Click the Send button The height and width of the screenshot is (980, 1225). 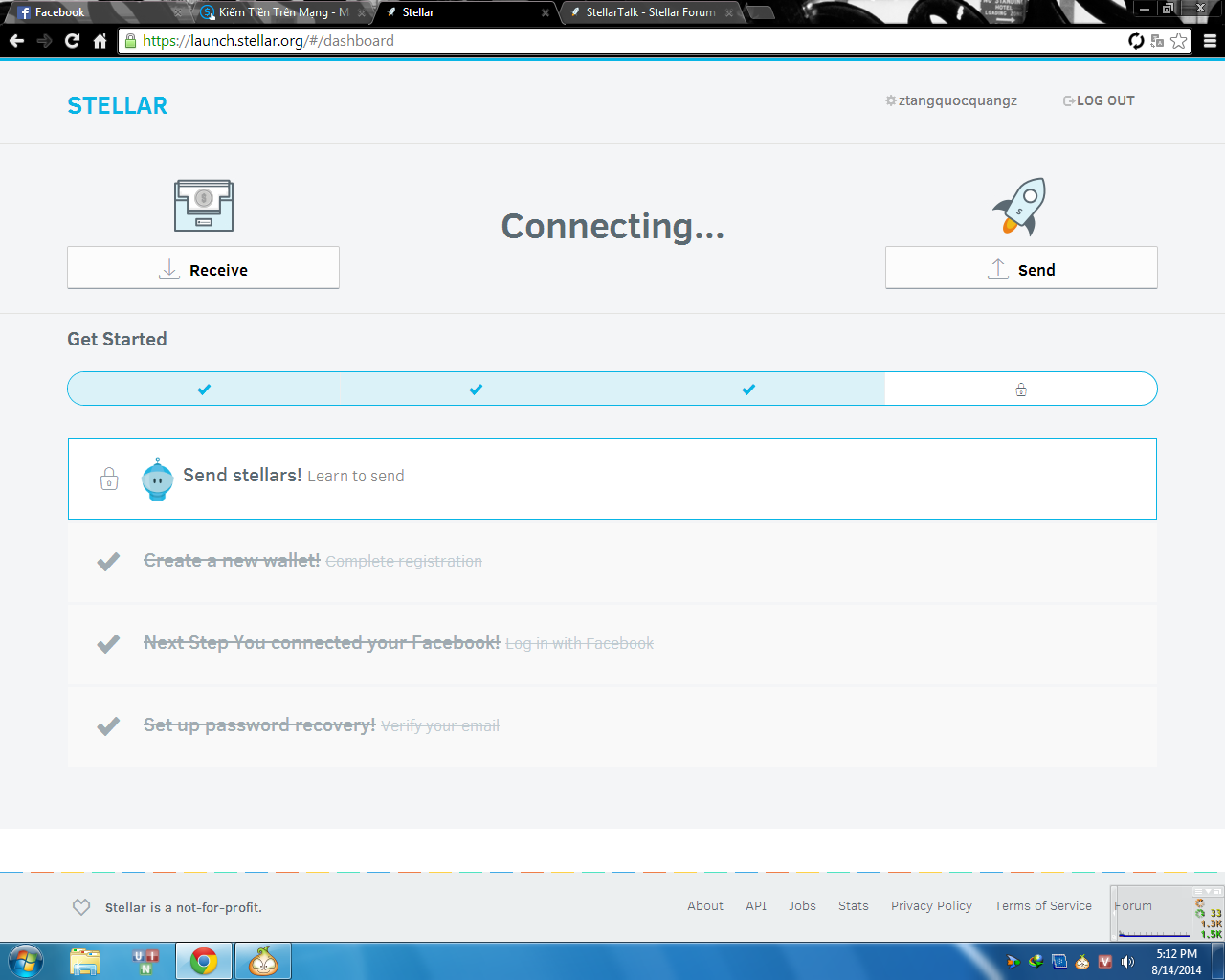(1021, 268)
